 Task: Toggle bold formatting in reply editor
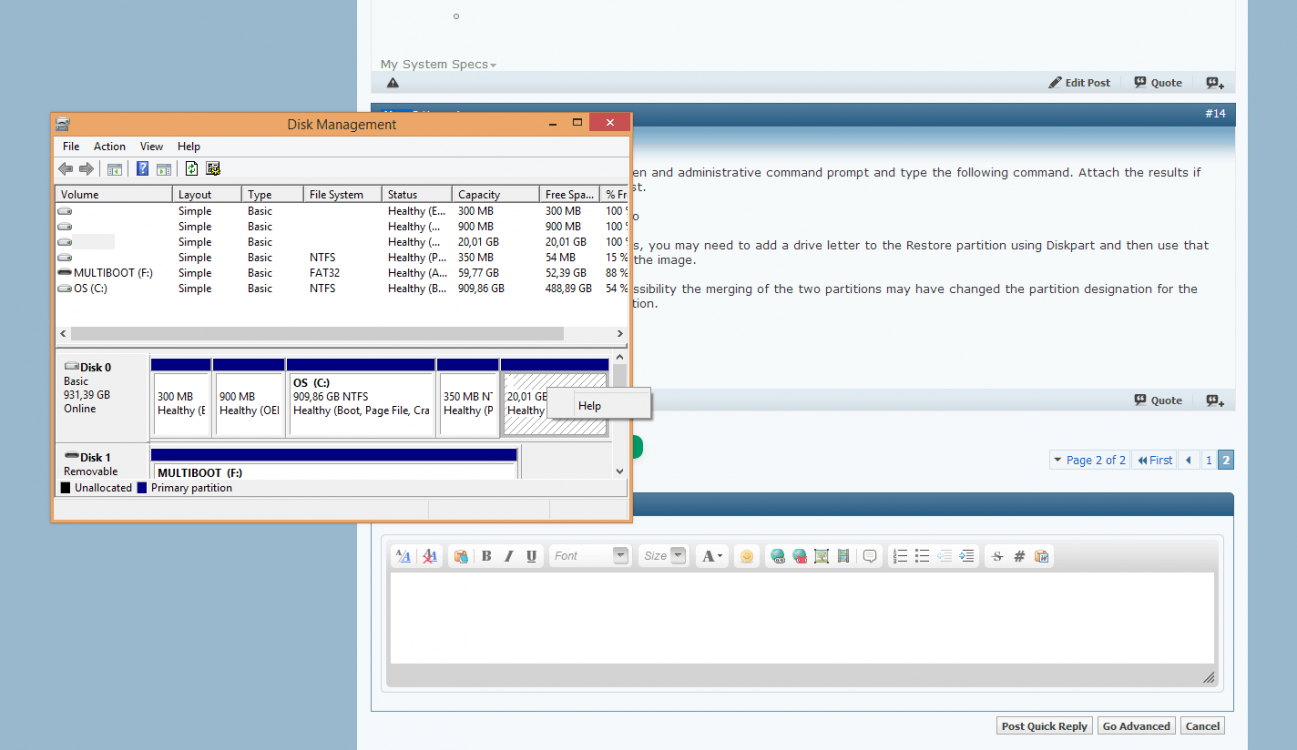click(x=486, y=556)
